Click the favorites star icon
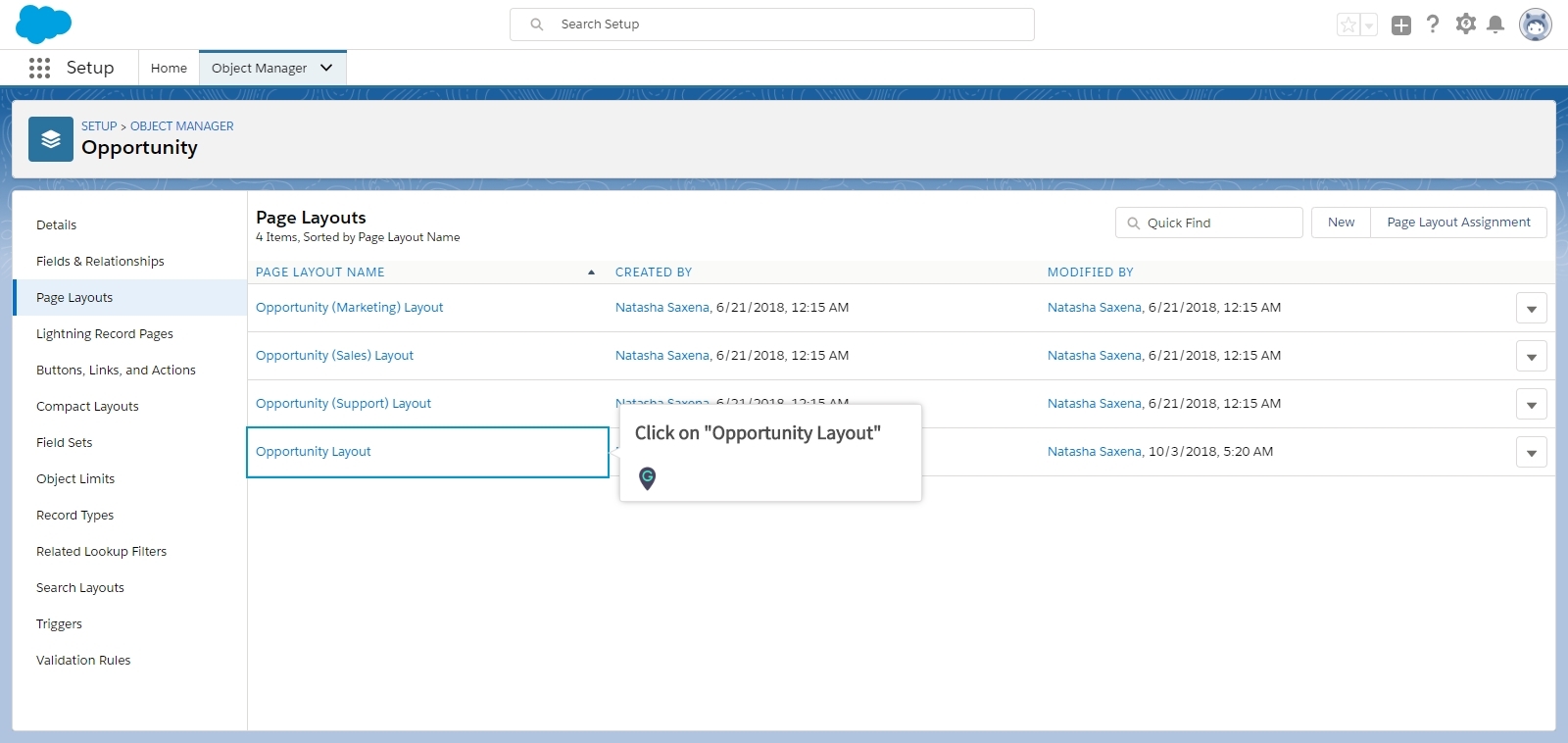The height and width of the screenshot is (743, 1568). click(1348, 25)
